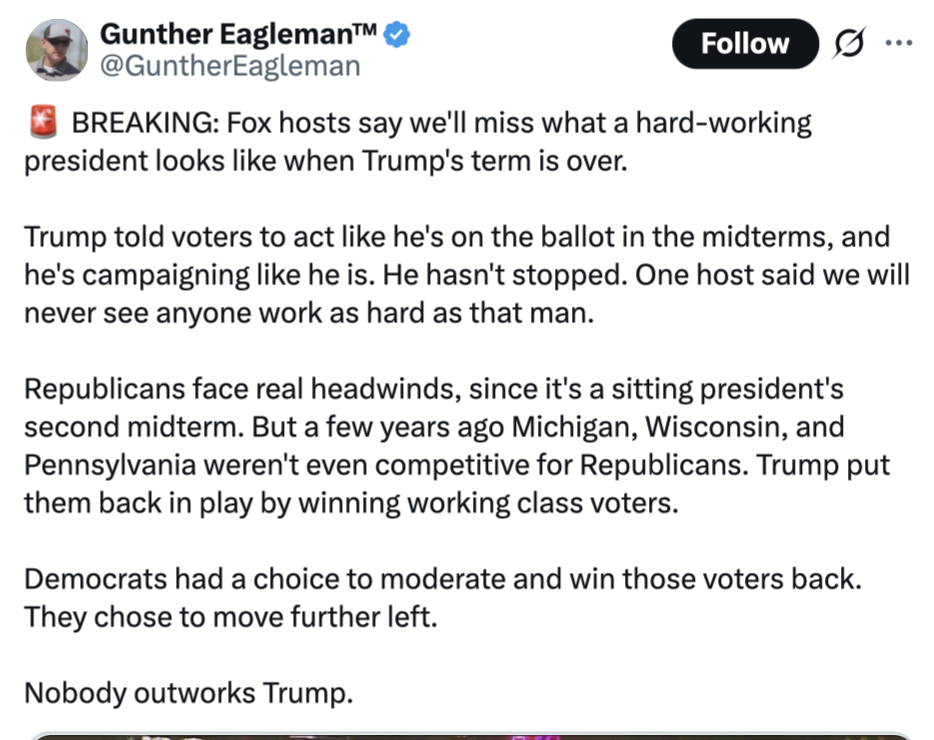934x740 pixels.
Task: Visit the @GuntherEagleman handle link
Action: click(x=230, y=66)
